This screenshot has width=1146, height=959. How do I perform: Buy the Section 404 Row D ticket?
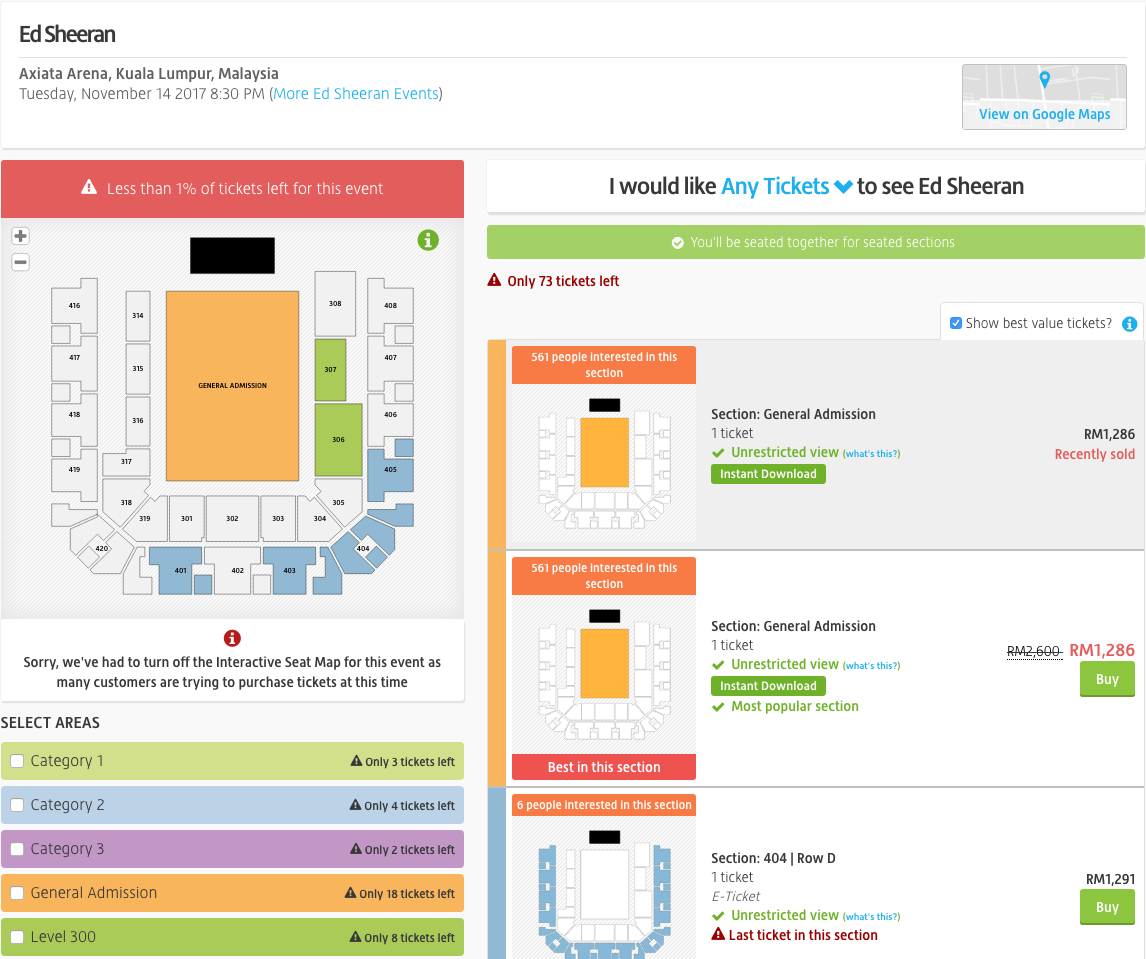pos(1106,908)
